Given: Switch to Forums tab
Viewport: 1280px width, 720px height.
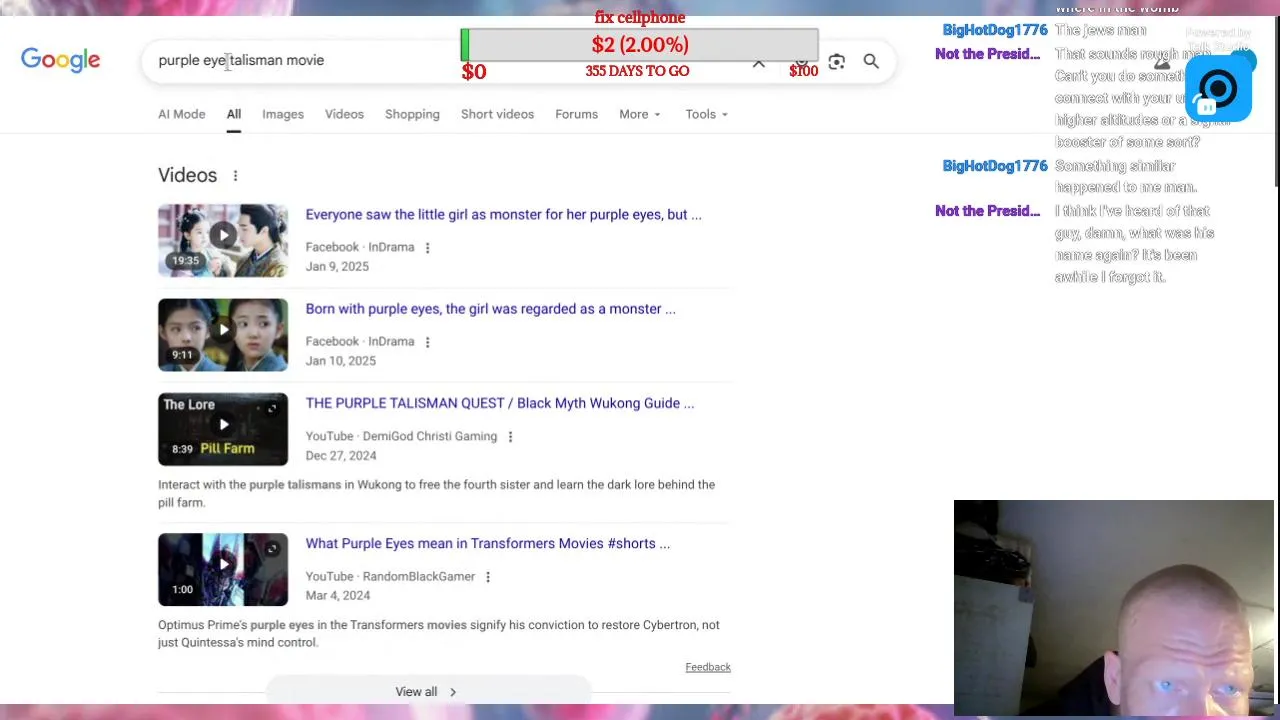Looking at the screenshot, I should (576, 114).
